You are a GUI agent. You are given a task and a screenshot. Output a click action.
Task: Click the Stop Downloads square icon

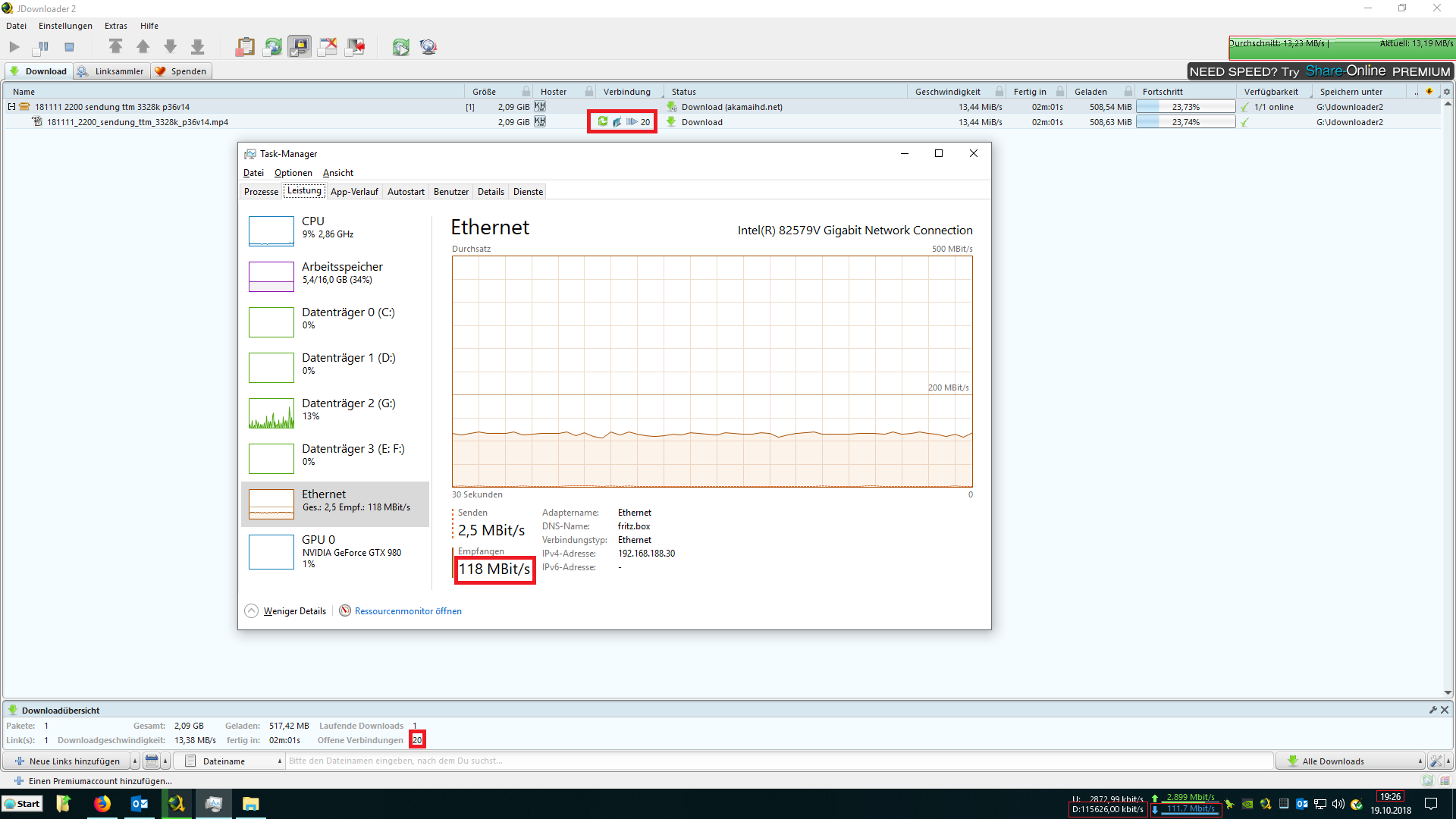69,47
